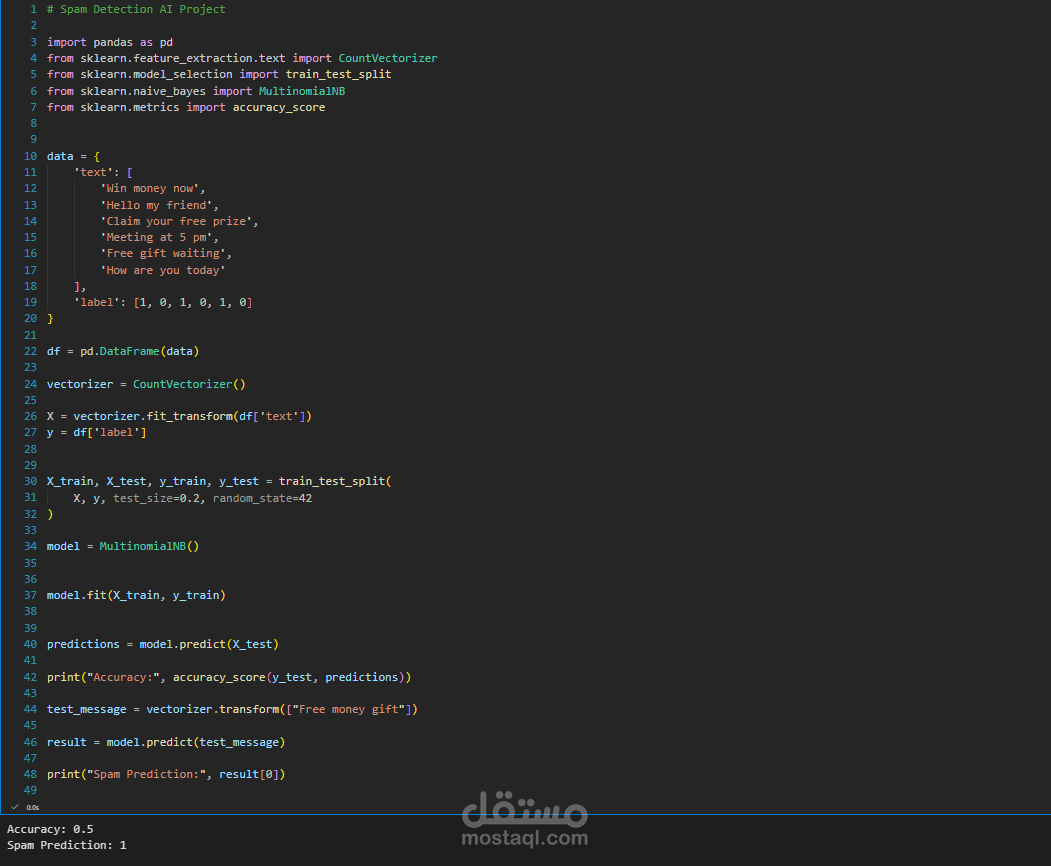Click the "Free money gift" string on line 44
The width and height of the screenshot is (1051, 866).
349,709
